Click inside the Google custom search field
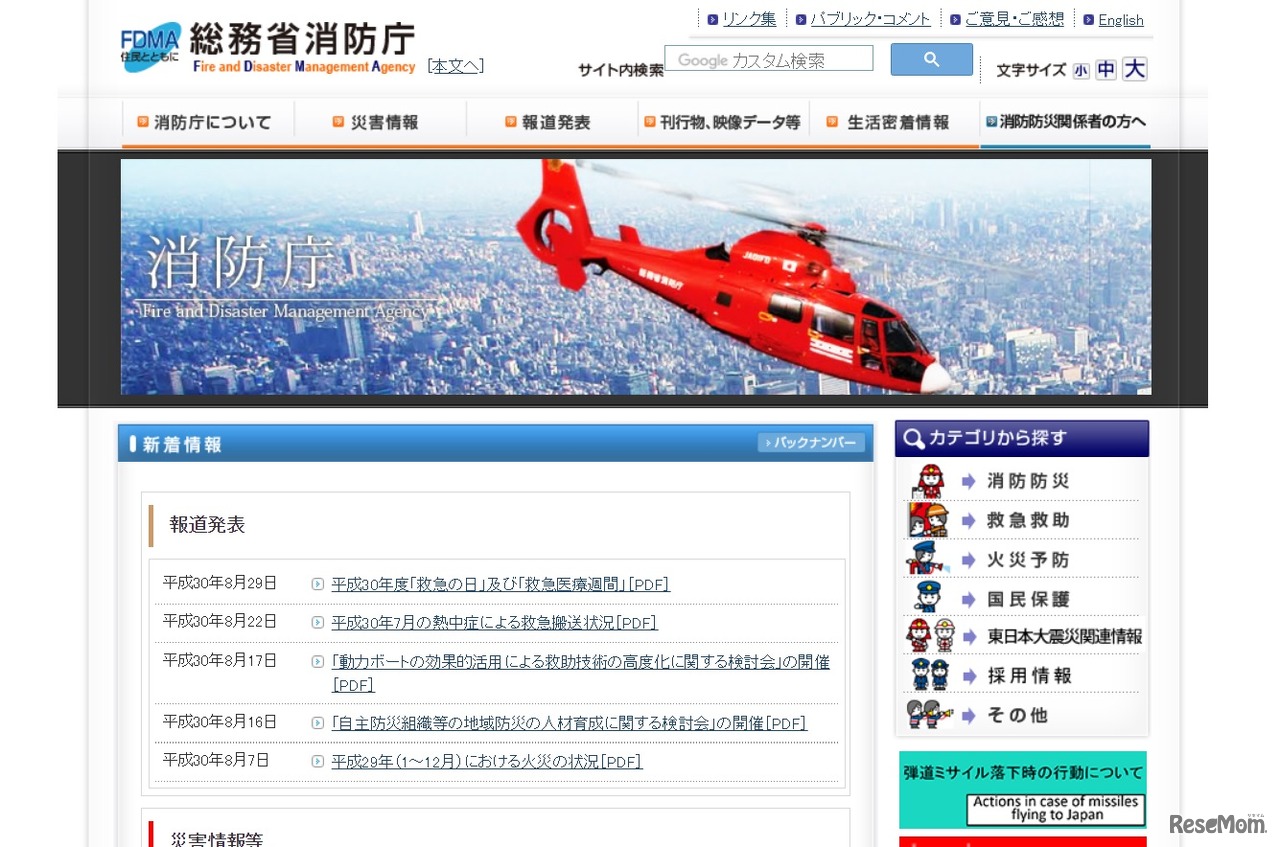Image resolution: width=1280 pixels, height=847 pixels. [x=768, y=59]
